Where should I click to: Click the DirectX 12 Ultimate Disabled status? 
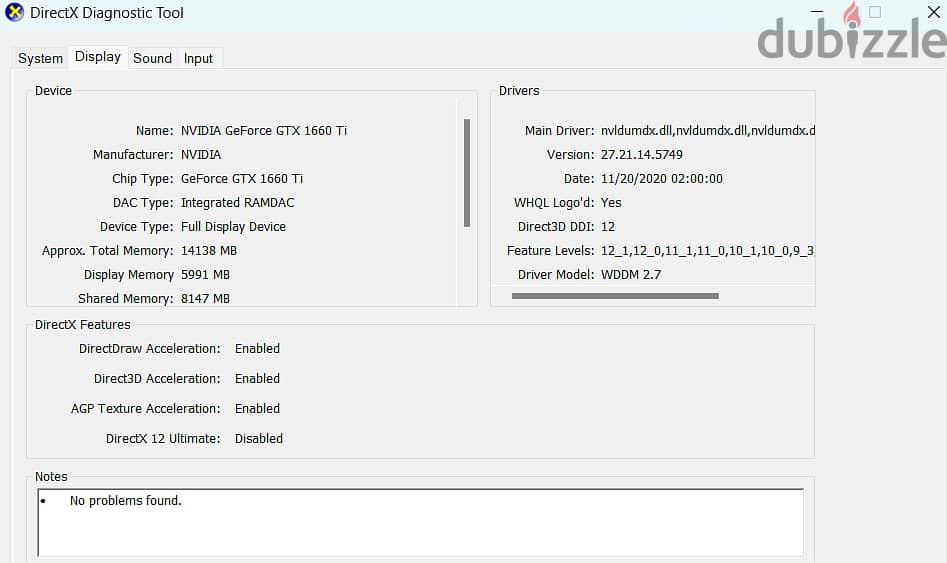259,439
